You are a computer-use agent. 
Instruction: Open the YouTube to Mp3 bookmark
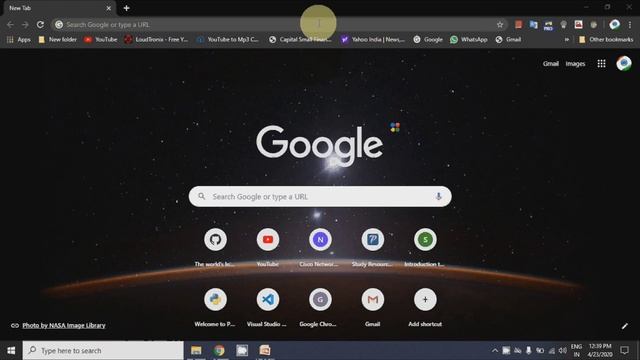pyautogui.click(x=228, y=40)
